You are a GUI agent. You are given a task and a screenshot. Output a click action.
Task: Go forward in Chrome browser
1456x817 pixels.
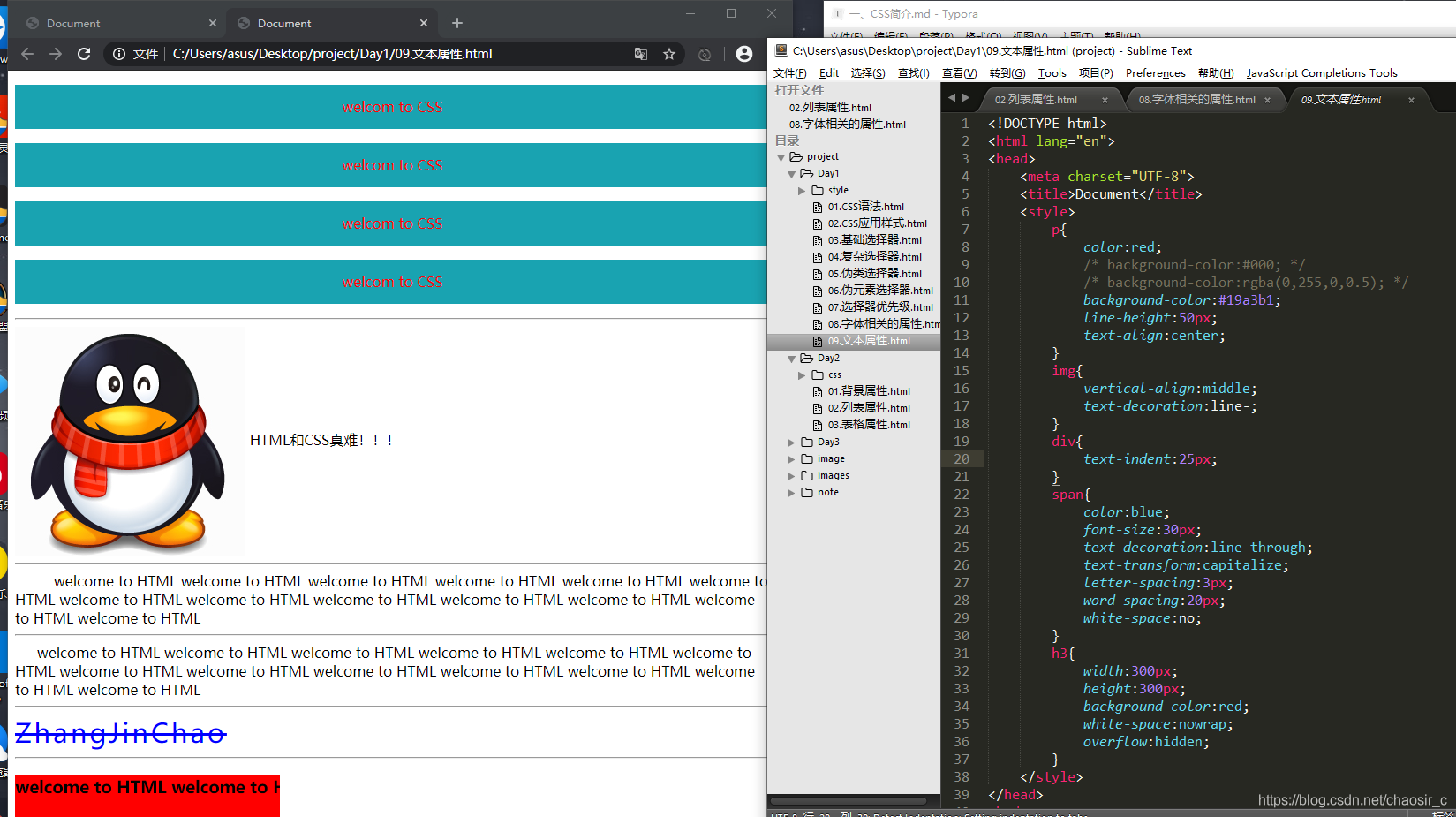tap(56, 54)
